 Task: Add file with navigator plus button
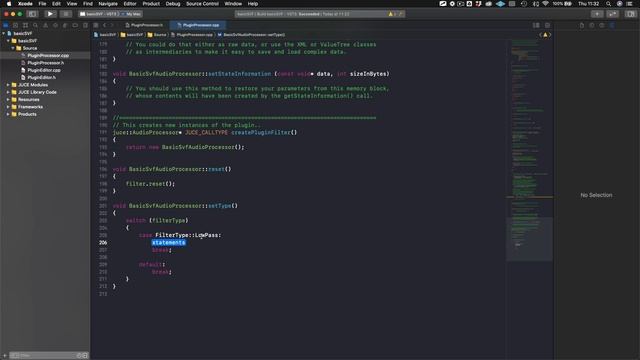pyautogui.click(x=5, y=356)
